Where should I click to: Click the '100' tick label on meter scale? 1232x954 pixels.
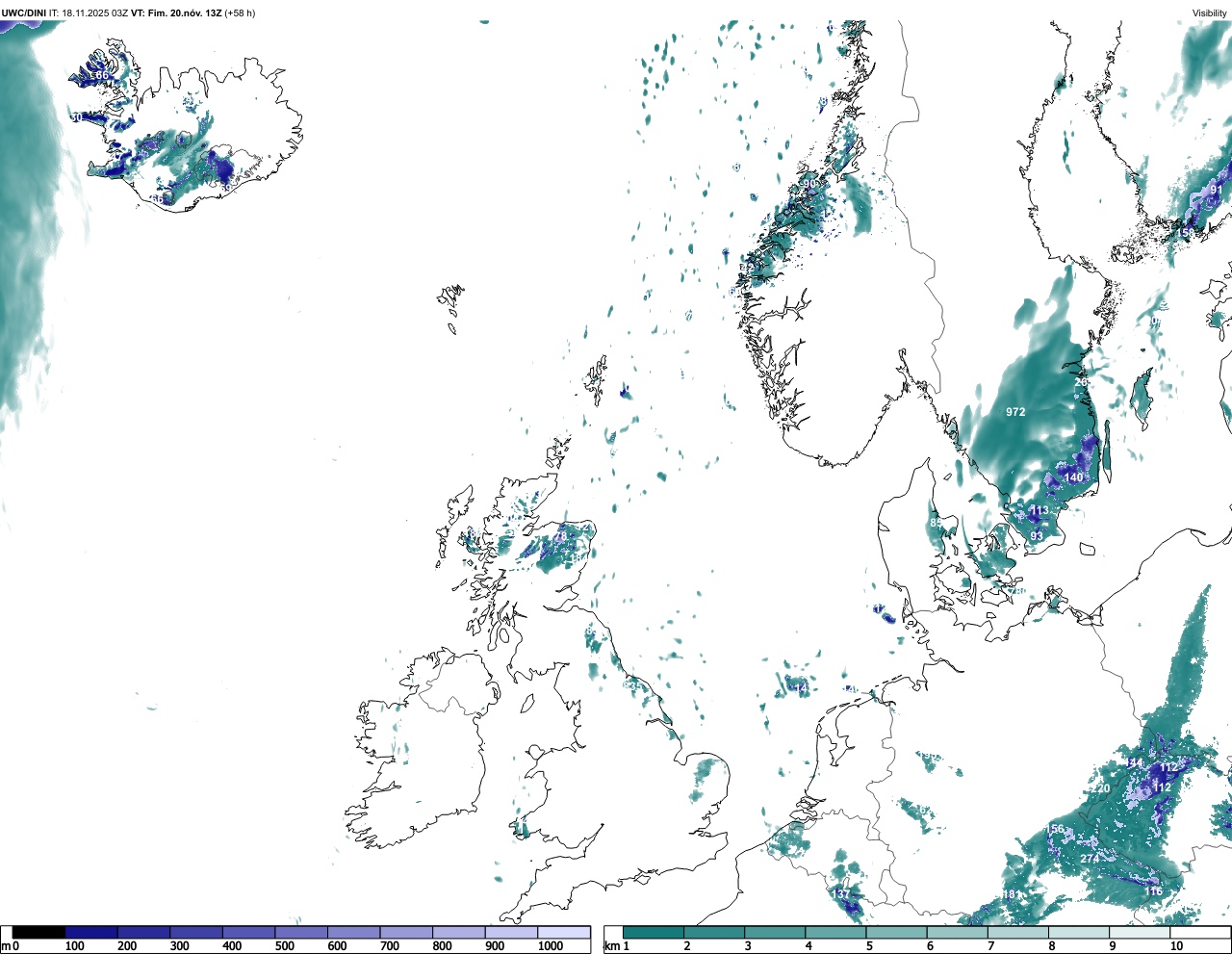point(74,946)
